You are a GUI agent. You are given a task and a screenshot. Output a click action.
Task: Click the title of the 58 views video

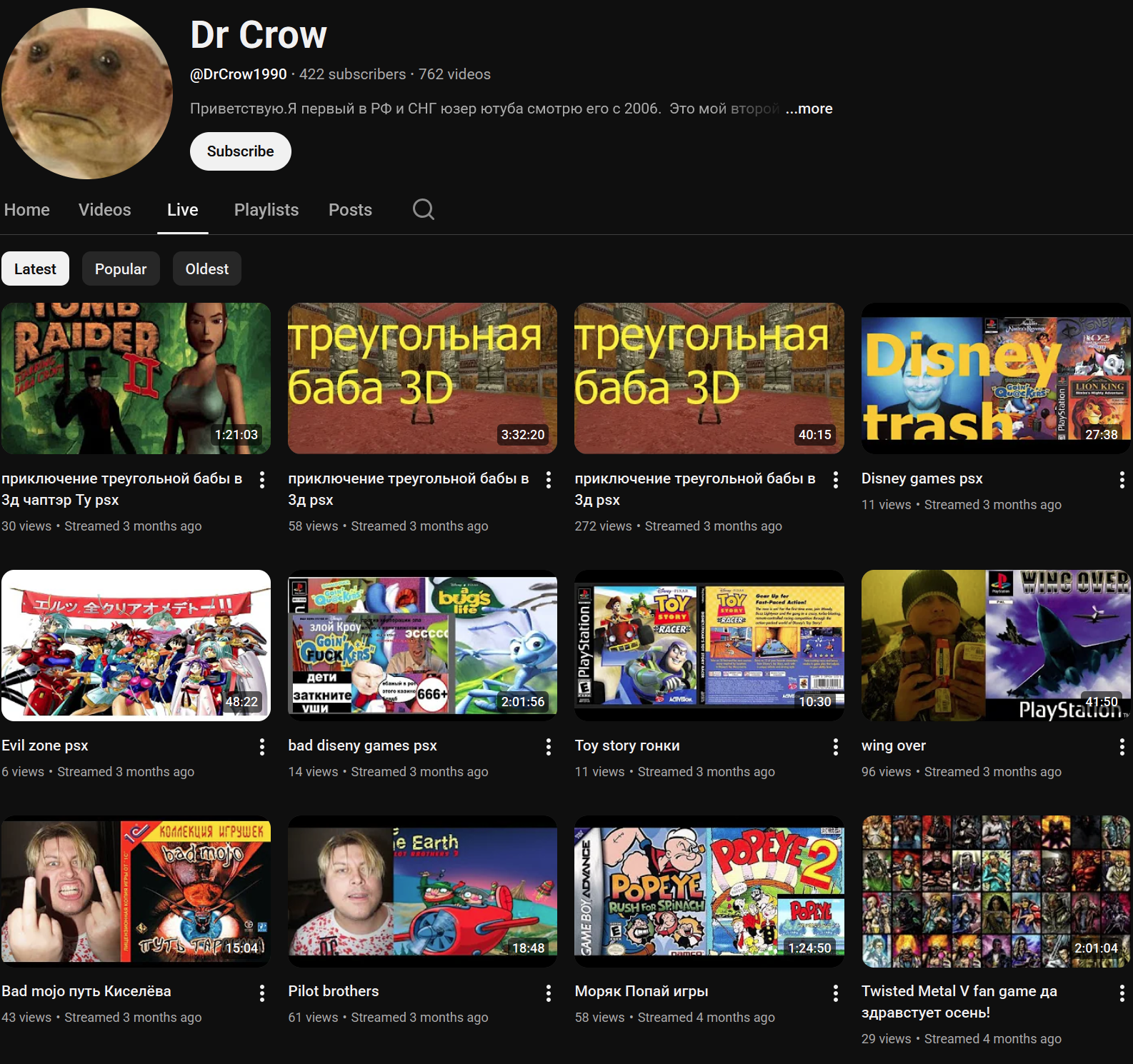pos(409,489)
